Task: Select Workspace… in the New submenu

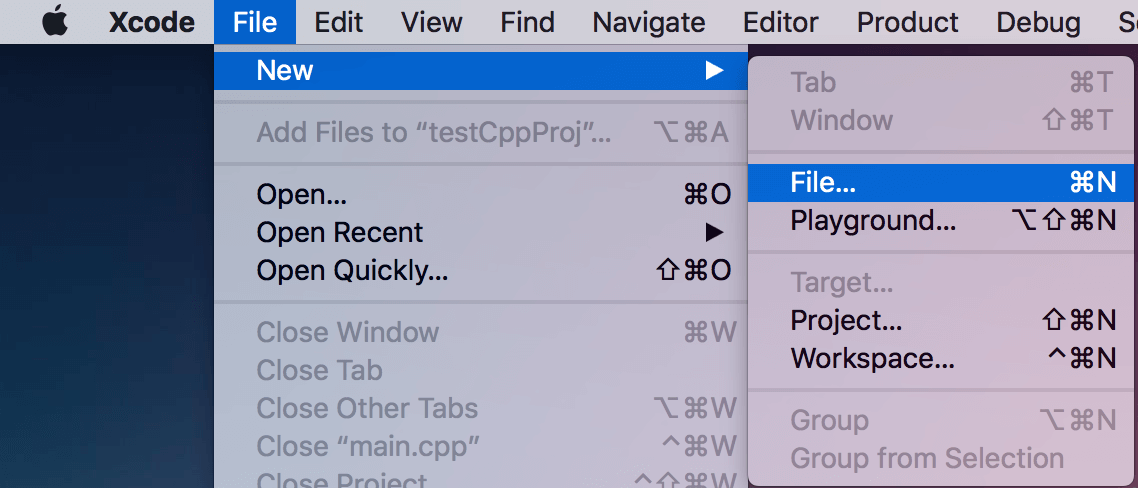Action: click(872, 358)
